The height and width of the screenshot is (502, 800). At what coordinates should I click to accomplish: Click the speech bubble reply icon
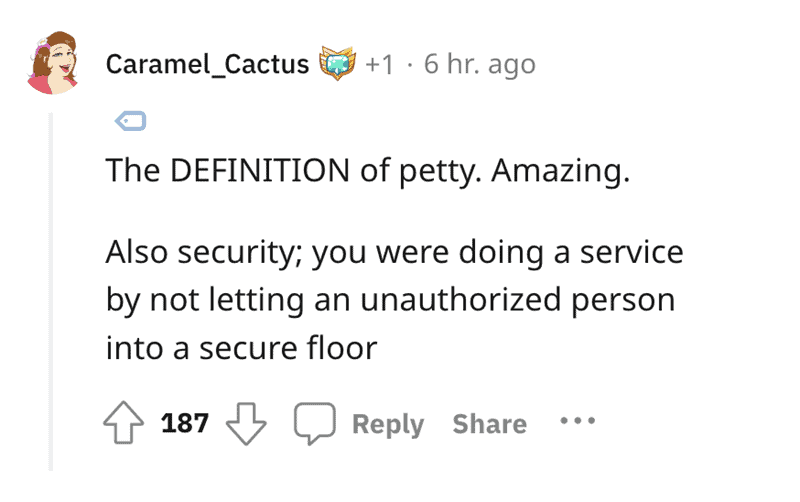coord(315,423)
